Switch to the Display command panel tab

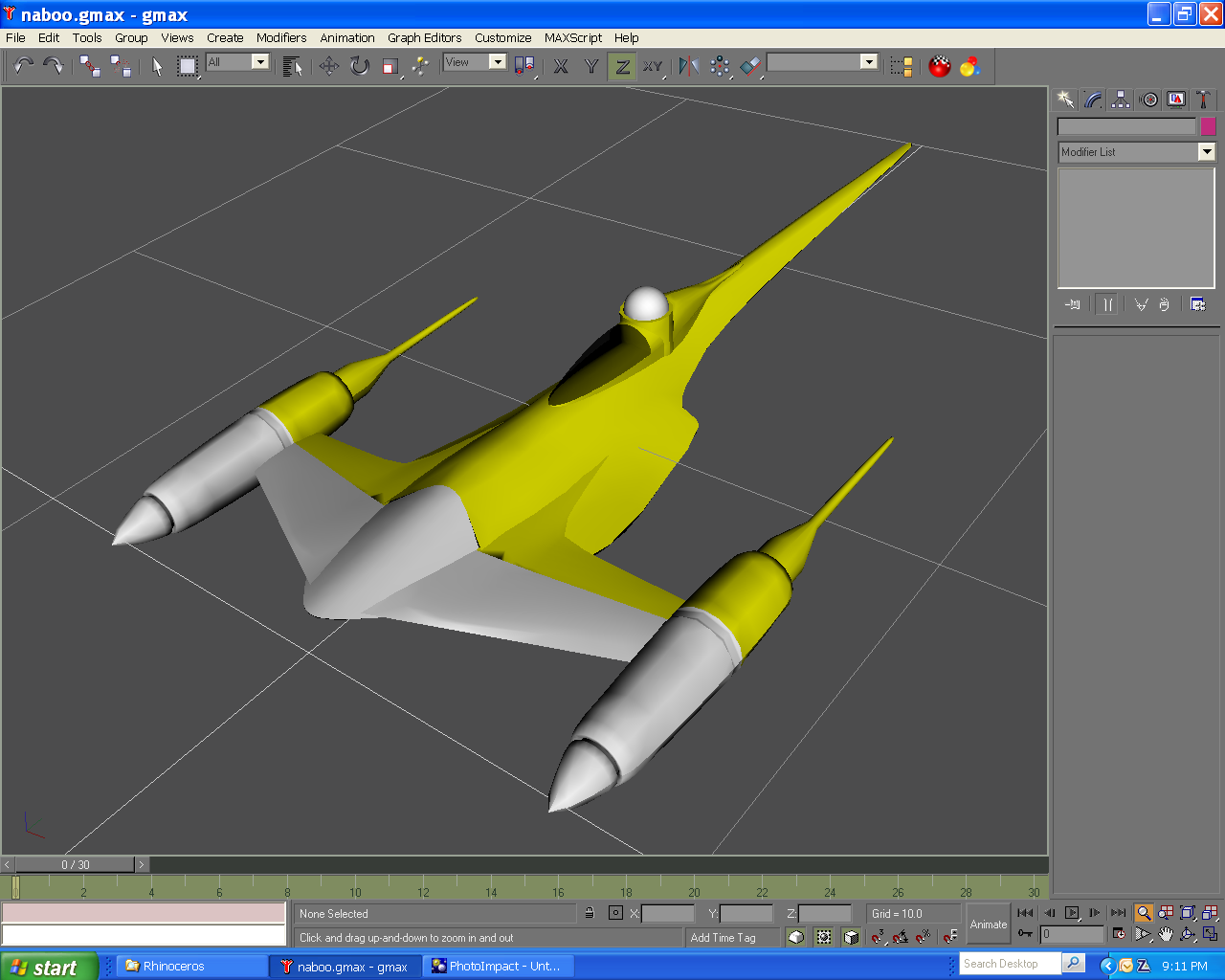(1176, 100)
